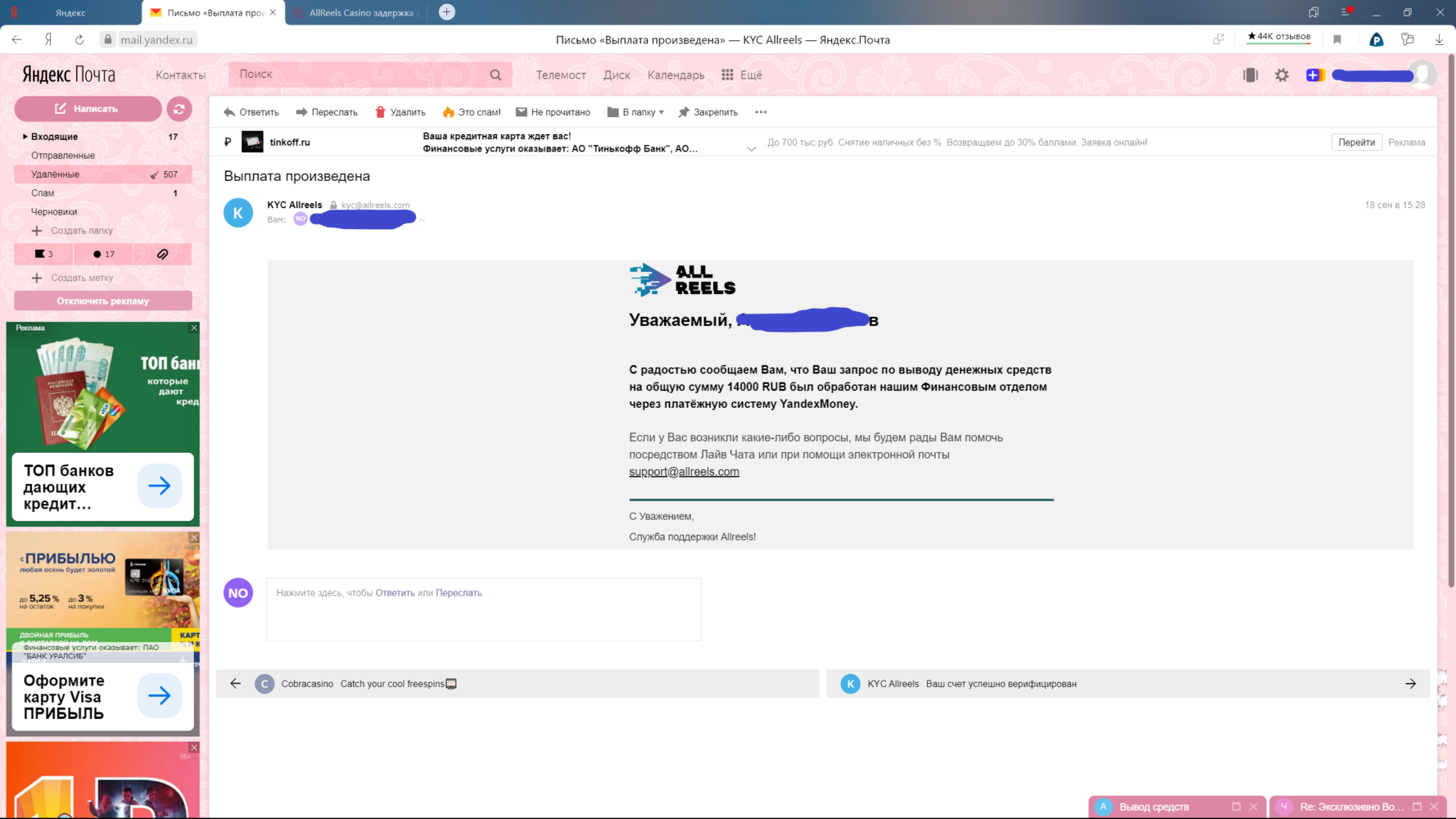The image size is (1456, 819).
Task: Open a new browser tab with plus button
Action: (x=447, y=12)
